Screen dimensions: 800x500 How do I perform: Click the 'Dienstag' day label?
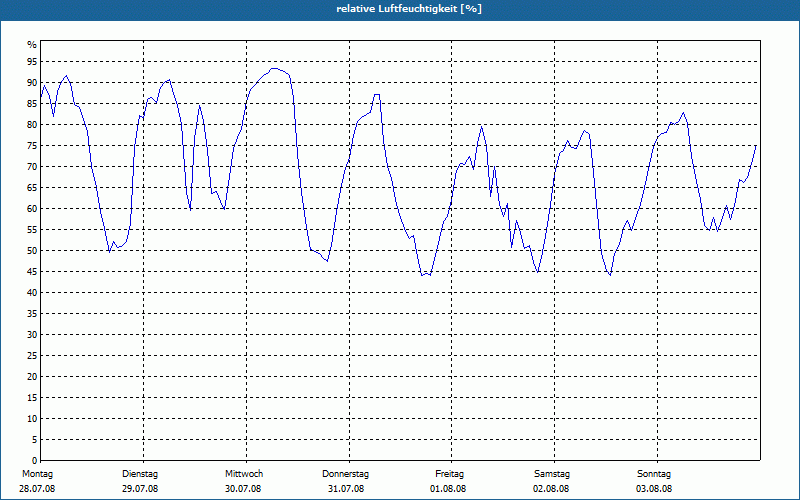[140, 474]
